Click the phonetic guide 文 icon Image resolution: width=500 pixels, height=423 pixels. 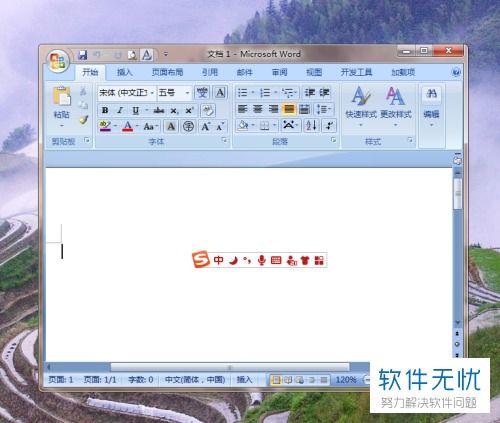tap(202, 92)
